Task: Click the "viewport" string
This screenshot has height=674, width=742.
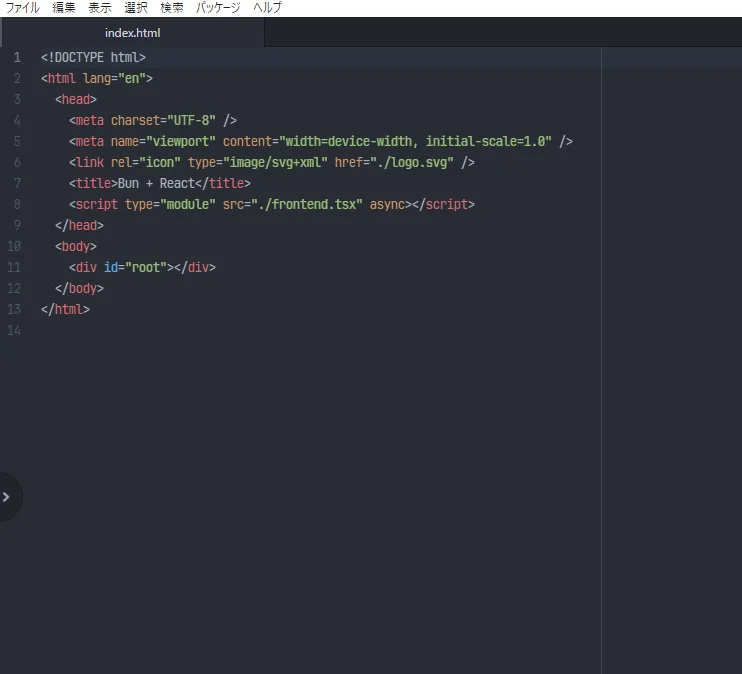Action: tap(181, 141)
